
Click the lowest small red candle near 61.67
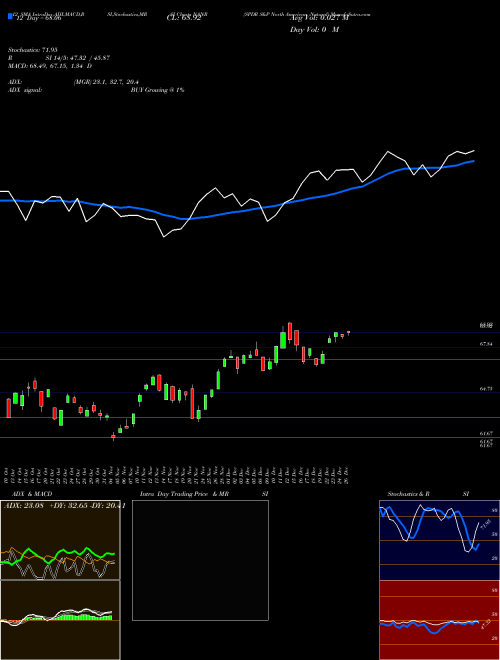pyautogui.click(x=113, y=437)
